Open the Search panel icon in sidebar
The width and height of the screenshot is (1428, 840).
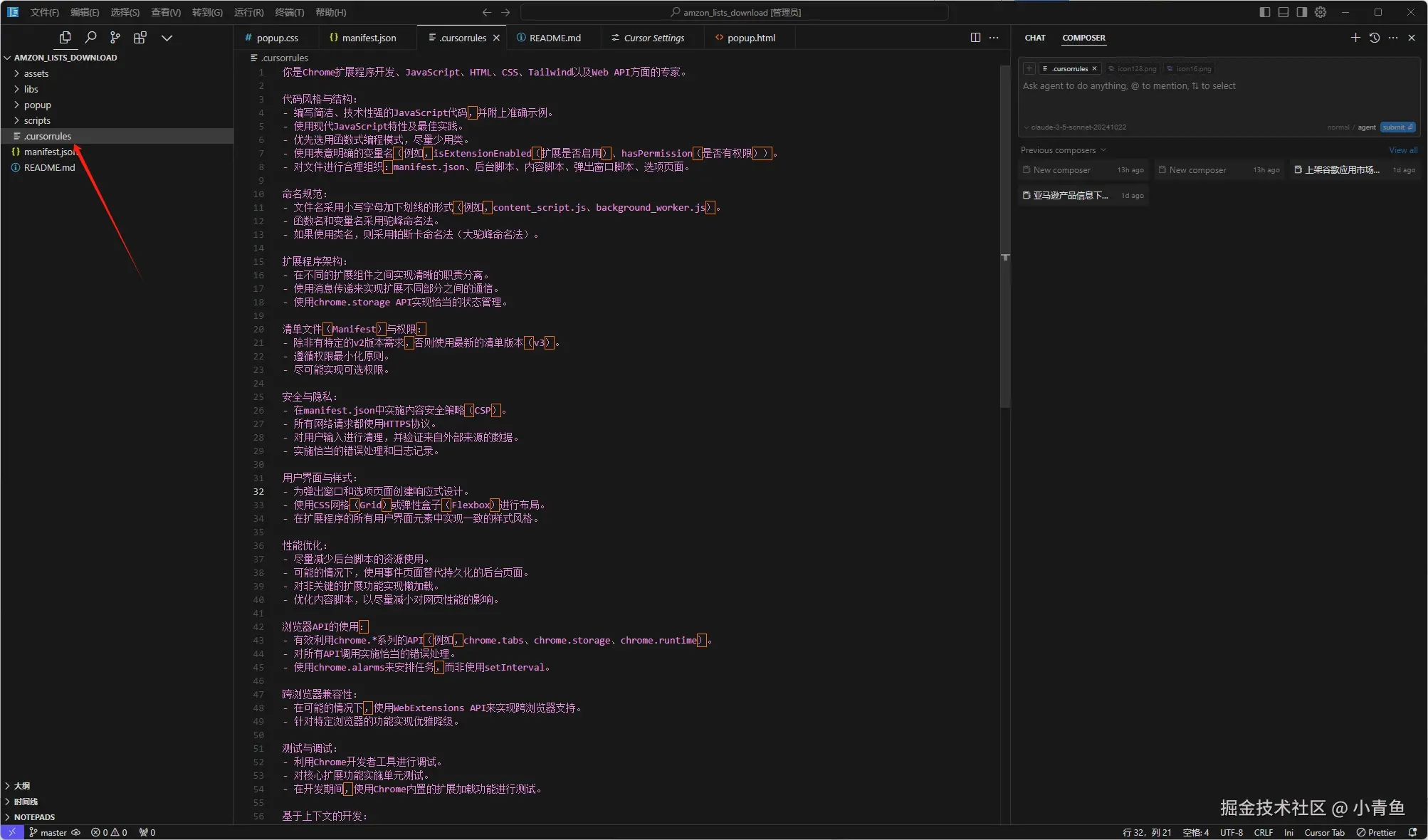click(x=90, y=38)
